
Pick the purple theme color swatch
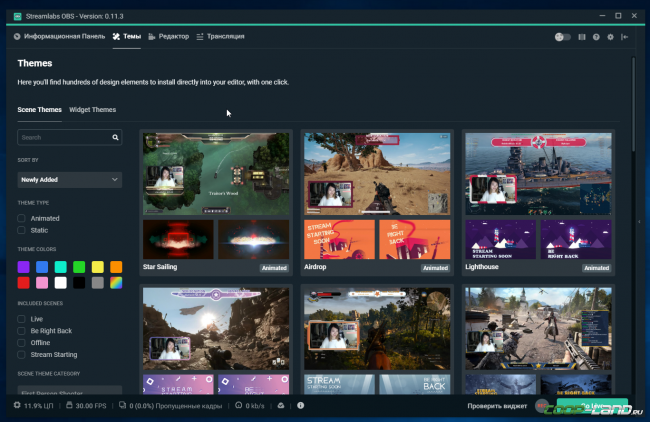click(x=24, y=267)
